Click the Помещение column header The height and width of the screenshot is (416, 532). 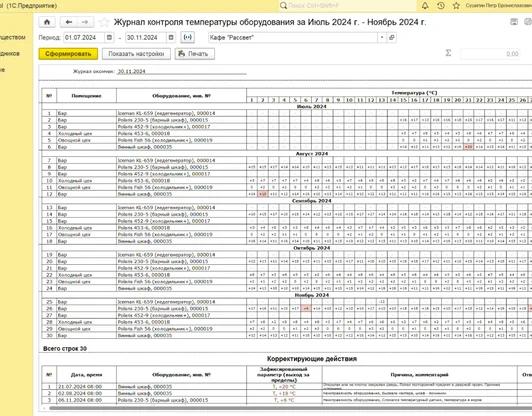[87, 96]
